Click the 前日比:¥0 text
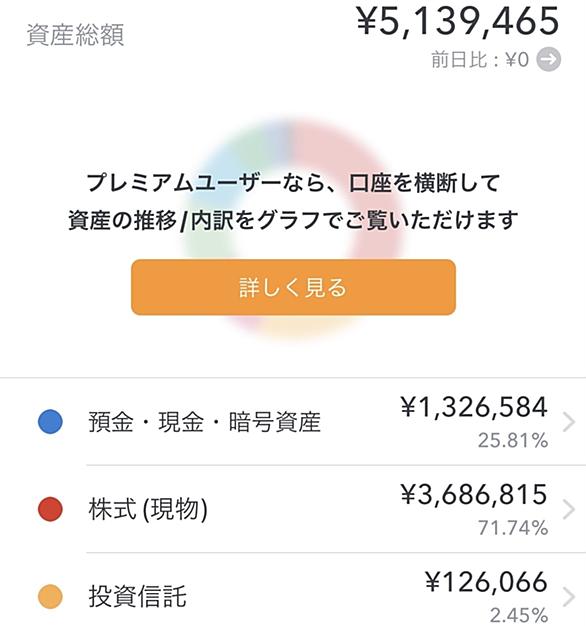 480,60
